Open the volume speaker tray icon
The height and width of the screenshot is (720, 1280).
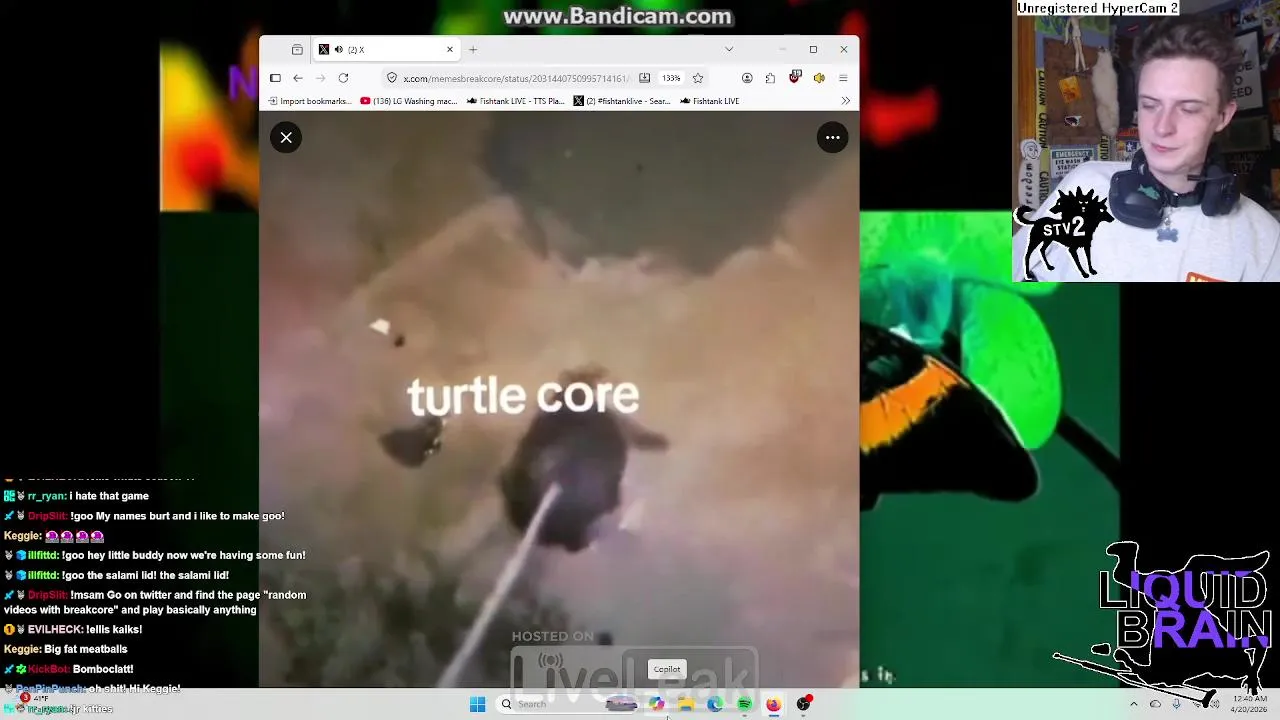click(x=1214, y=704)
